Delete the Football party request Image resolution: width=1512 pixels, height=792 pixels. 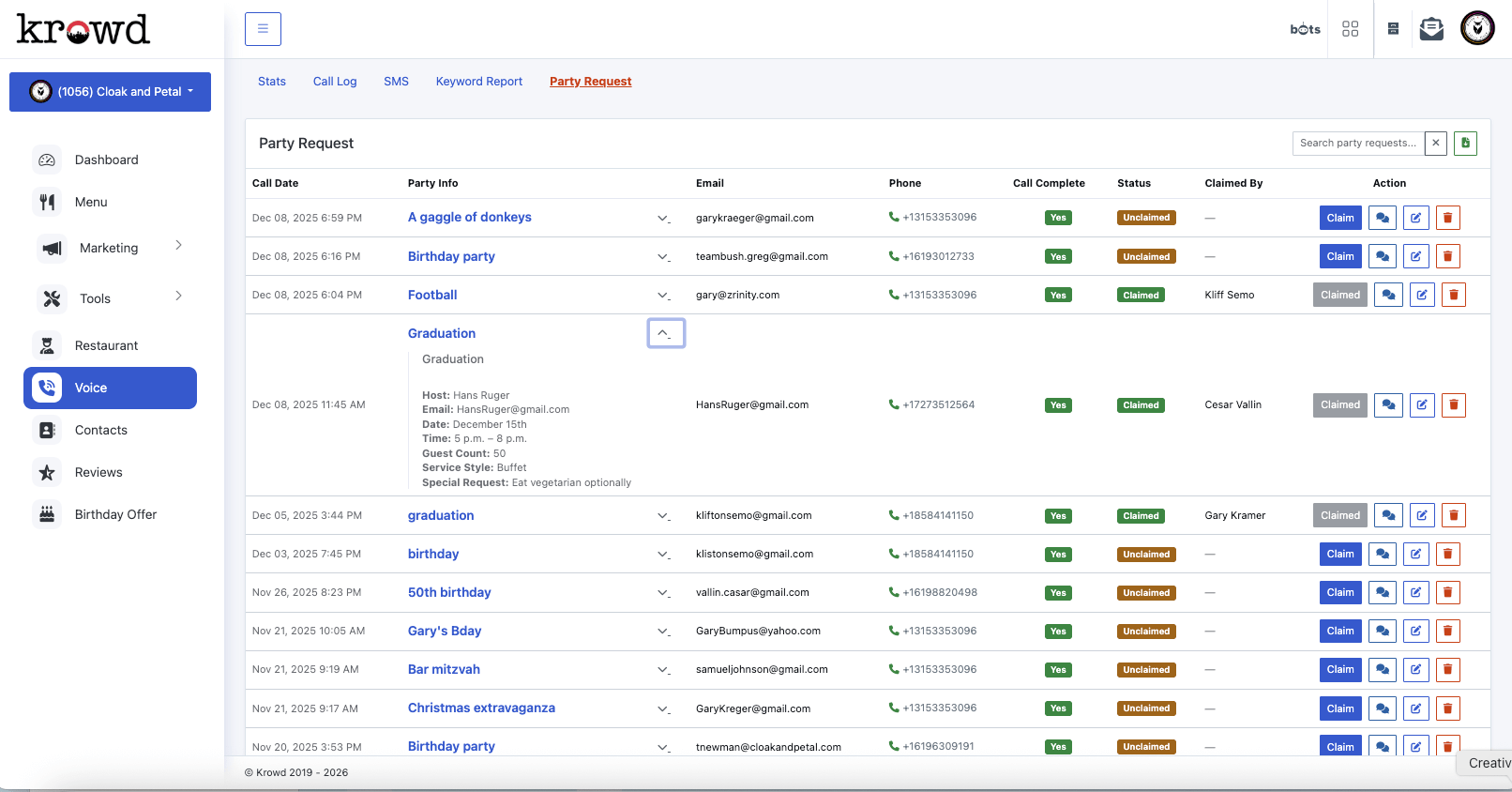[1453, 295]
